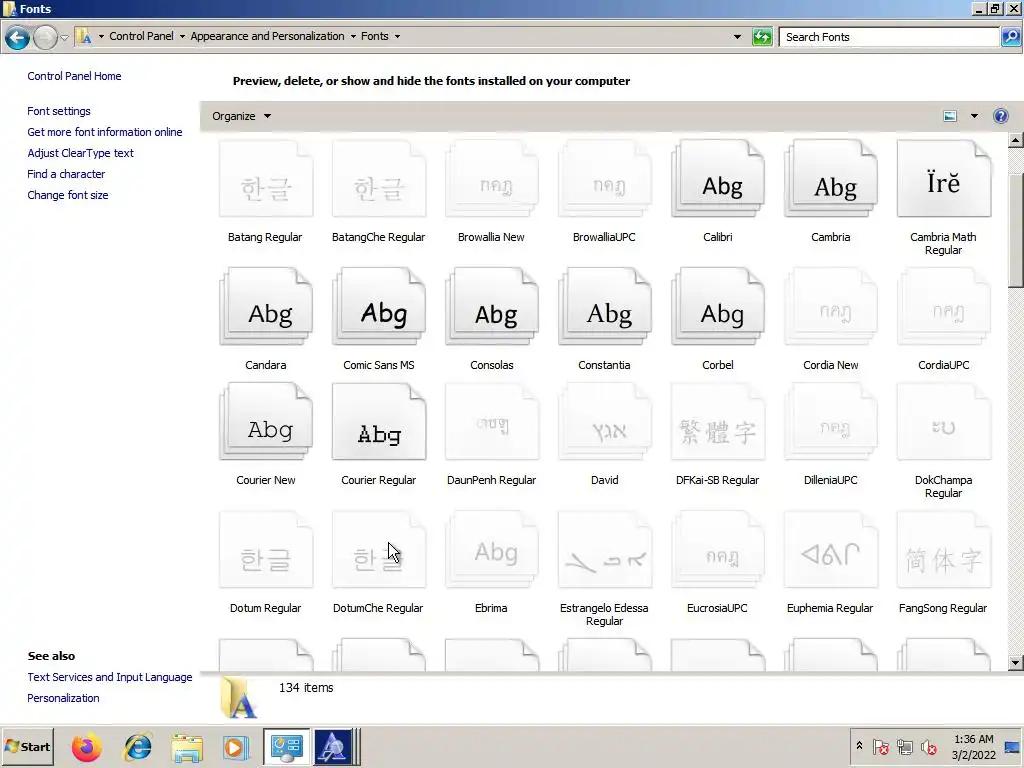
Task: Select the Euphemia Regular font icon
Action: [x=831, y=550]
